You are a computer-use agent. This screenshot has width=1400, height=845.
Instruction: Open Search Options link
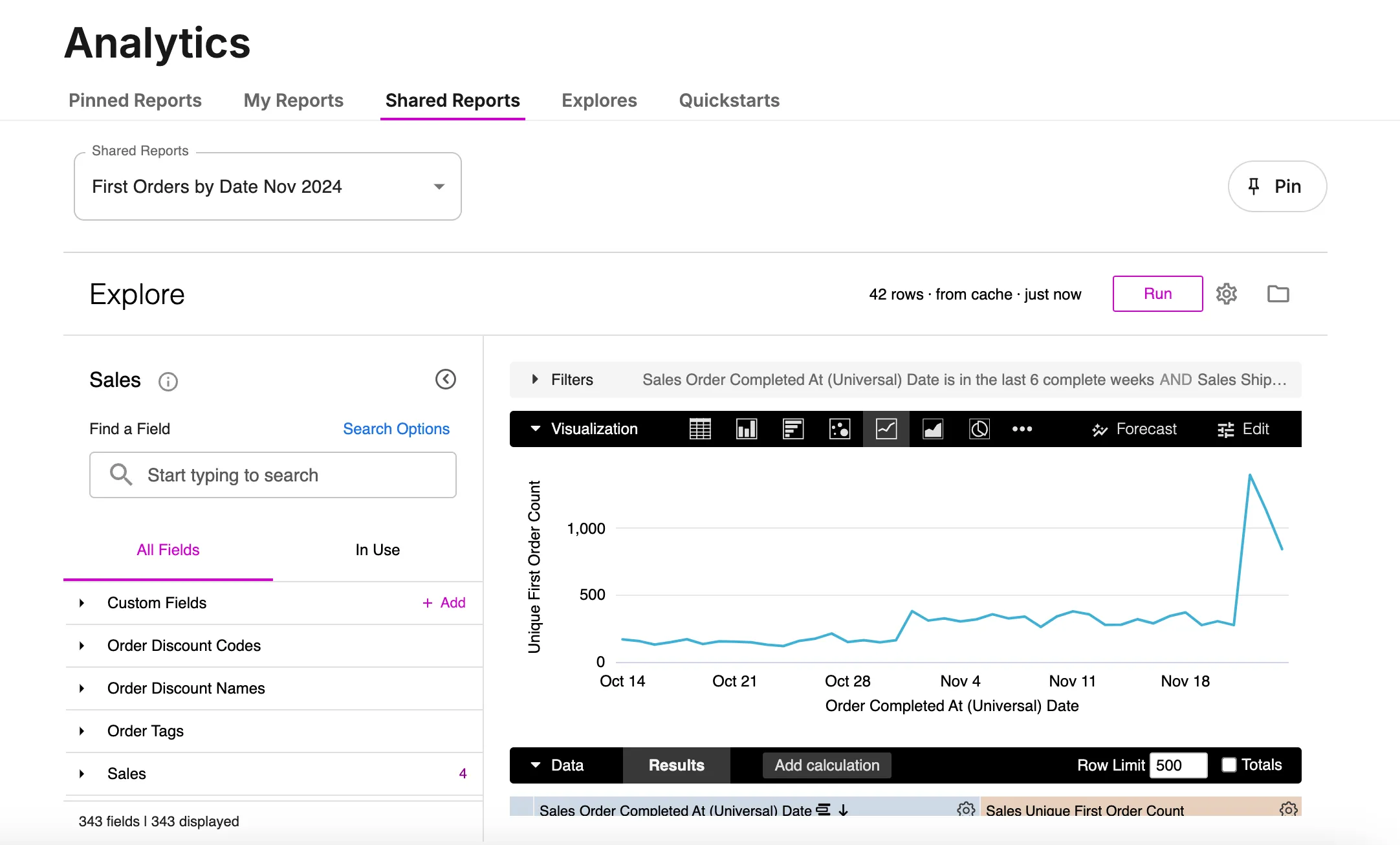(396, 429)
